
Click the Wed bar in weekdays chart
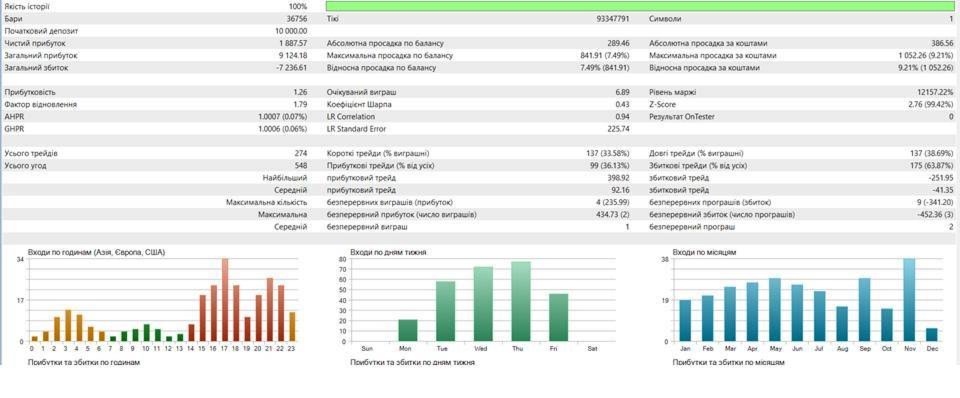coord(483,304)
